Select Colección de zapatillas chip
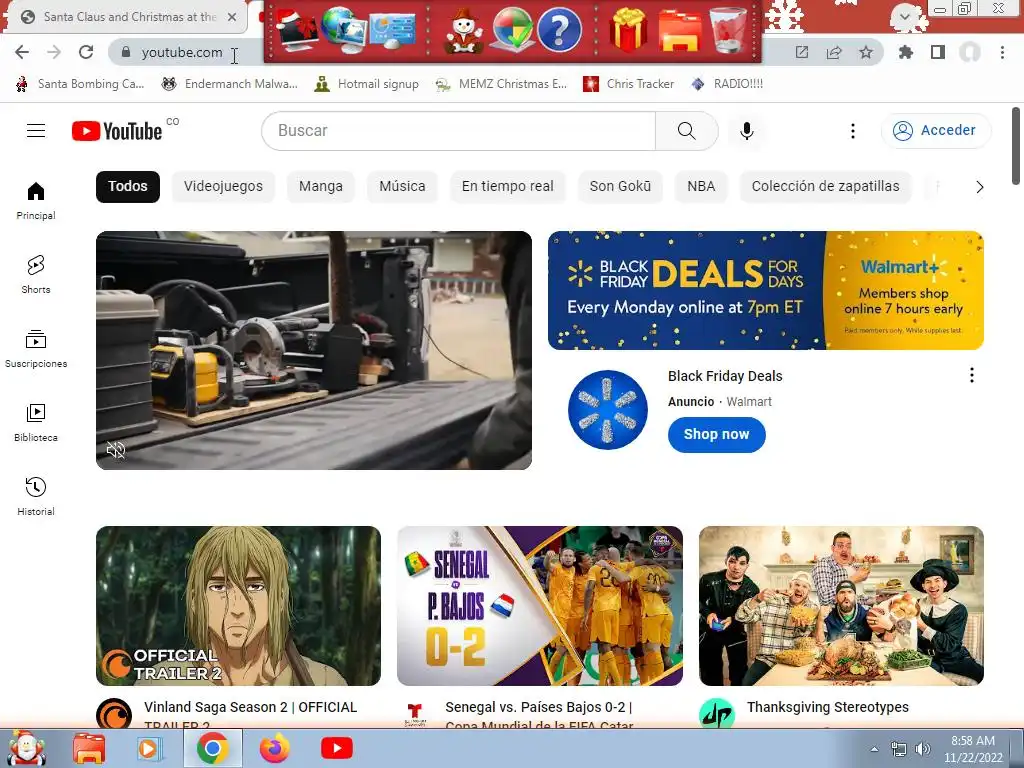Screen dimensions: 1024x768 (825, 186)
